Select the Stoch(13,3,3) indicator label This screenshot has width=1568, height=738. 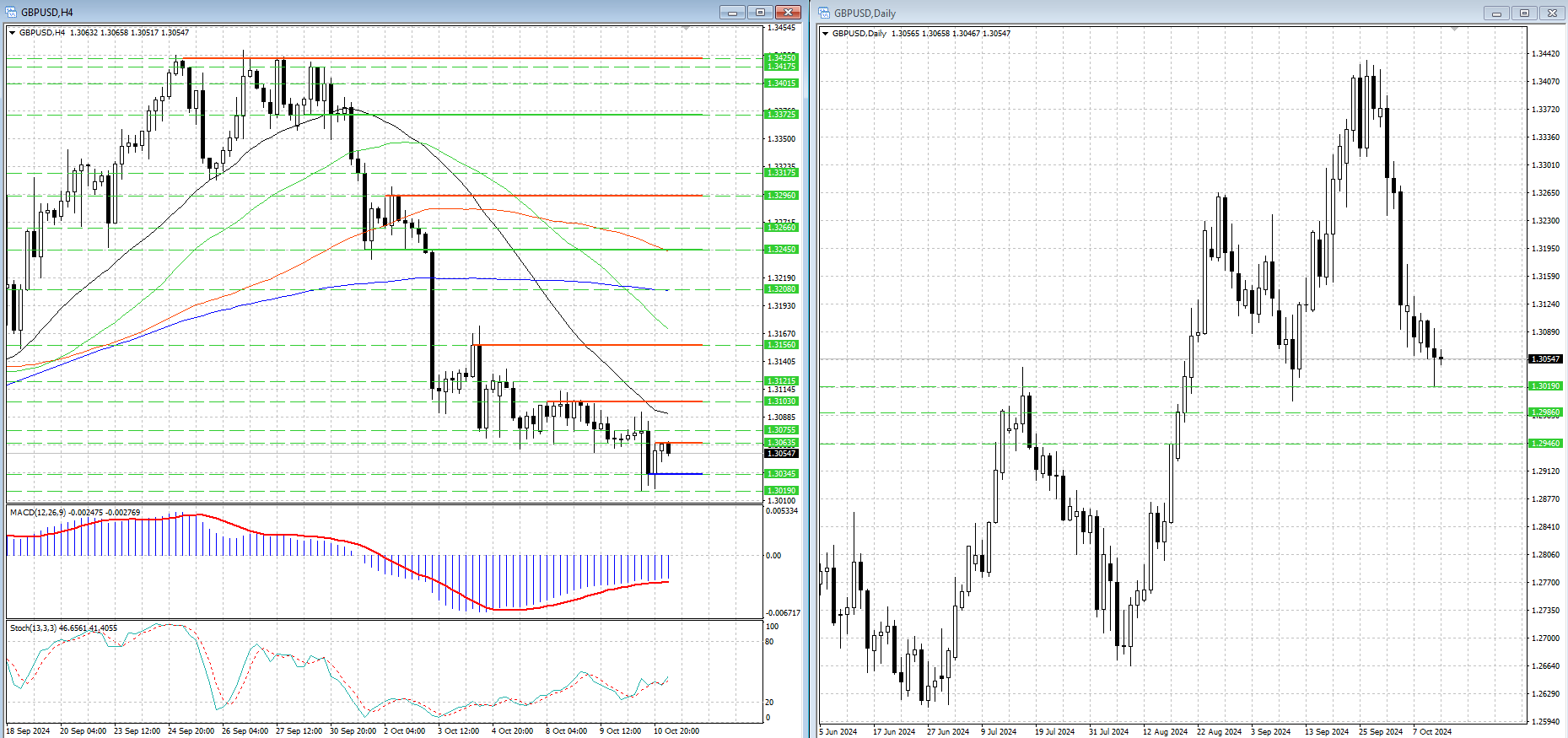tap(63, 628)
